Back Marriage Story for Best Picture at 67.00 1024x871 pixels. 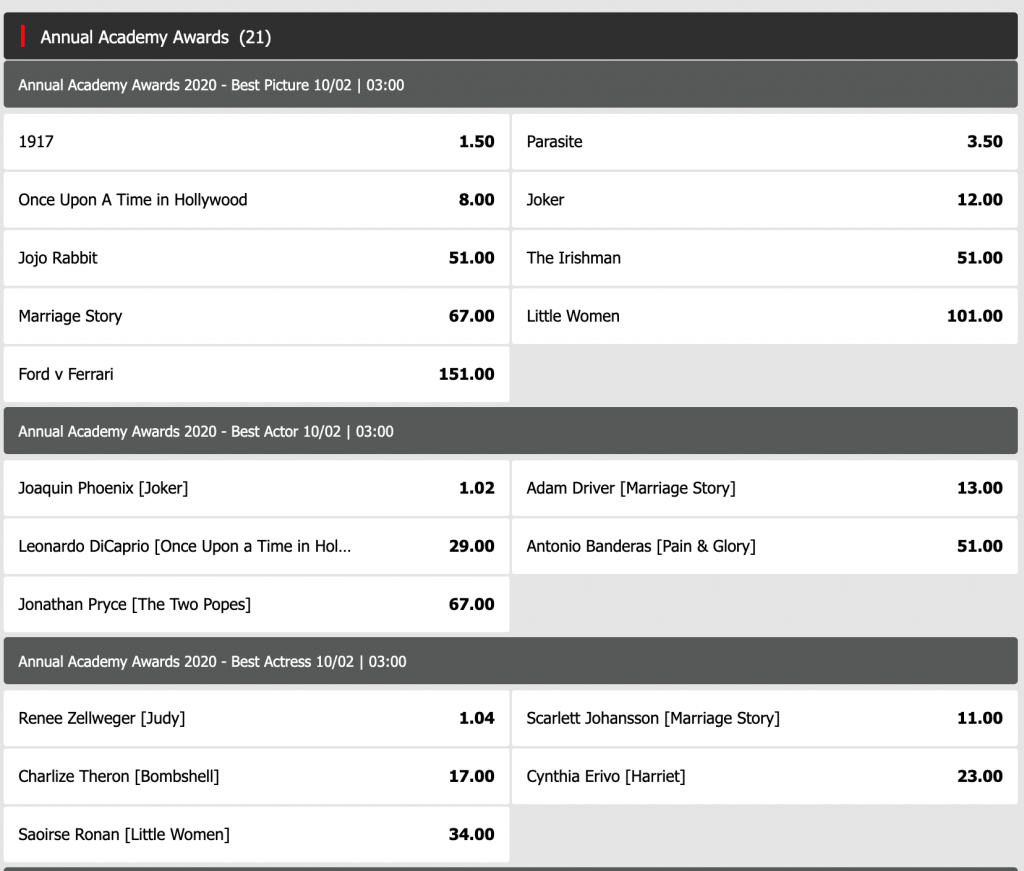tap(256, 316)
